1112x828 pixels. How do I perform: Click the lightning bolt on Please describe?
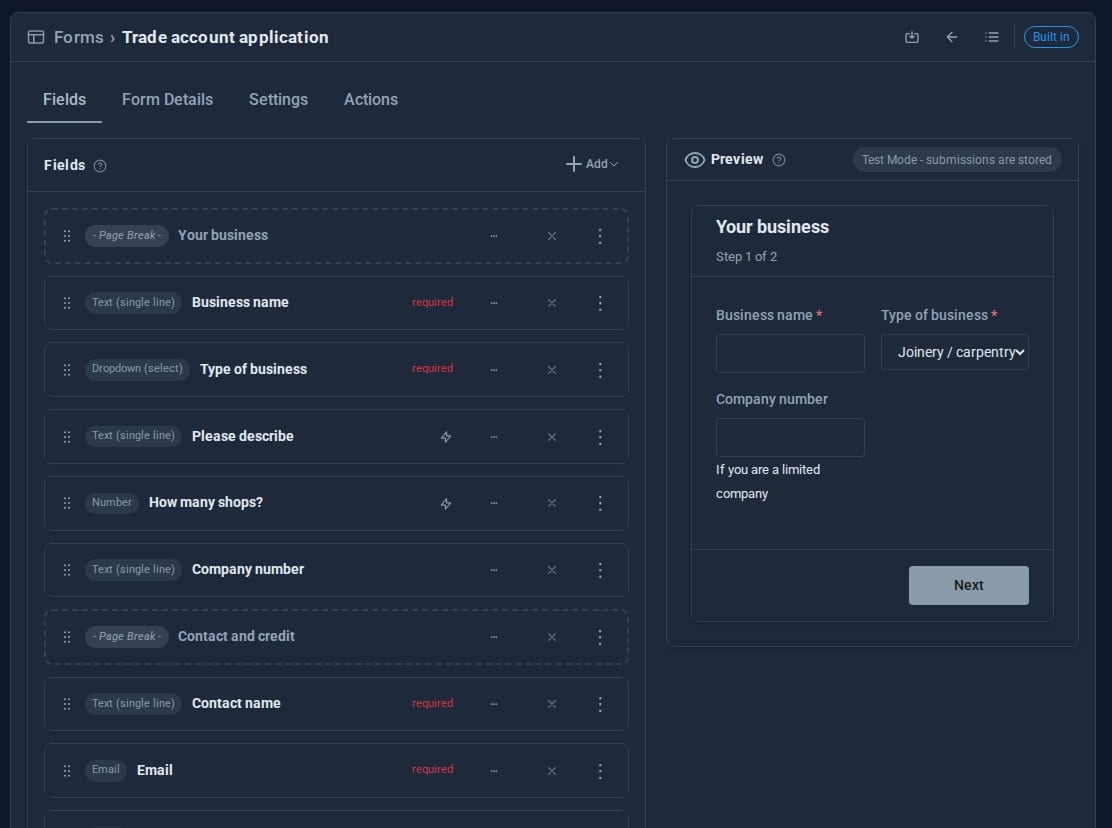445,437
